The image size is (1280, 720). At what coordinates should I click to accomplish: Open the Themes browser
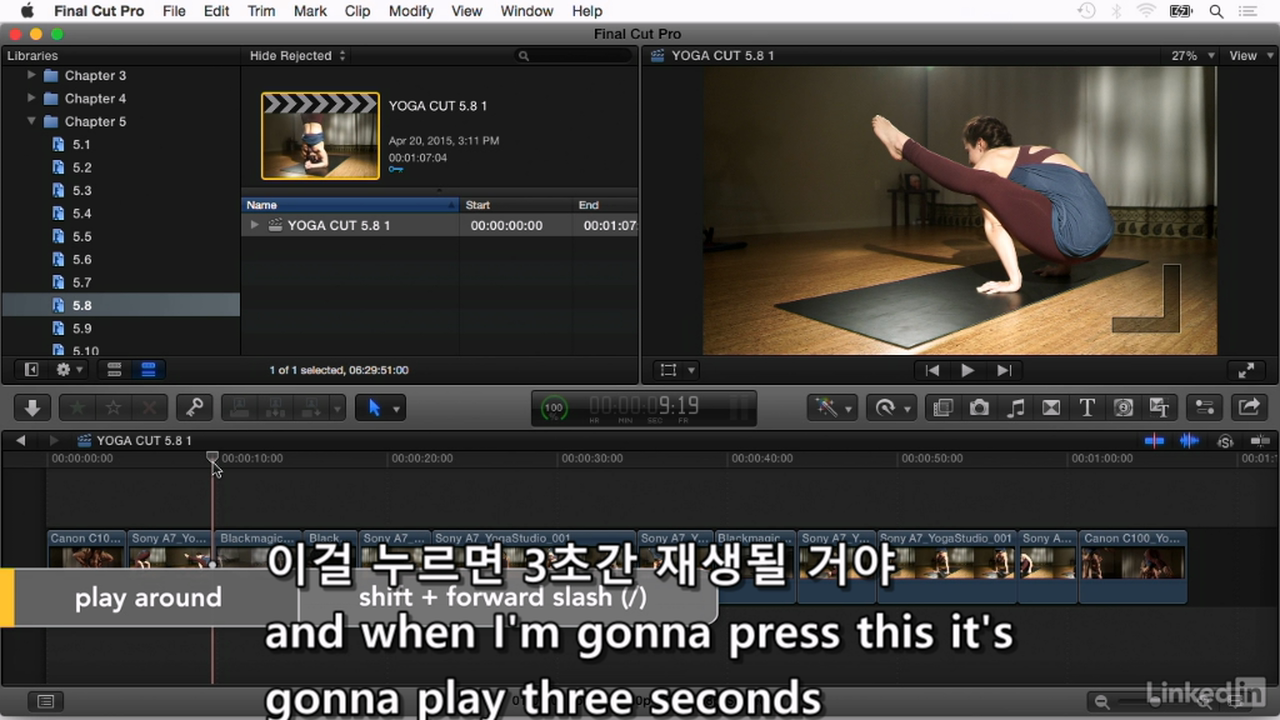pos(1160,407)
